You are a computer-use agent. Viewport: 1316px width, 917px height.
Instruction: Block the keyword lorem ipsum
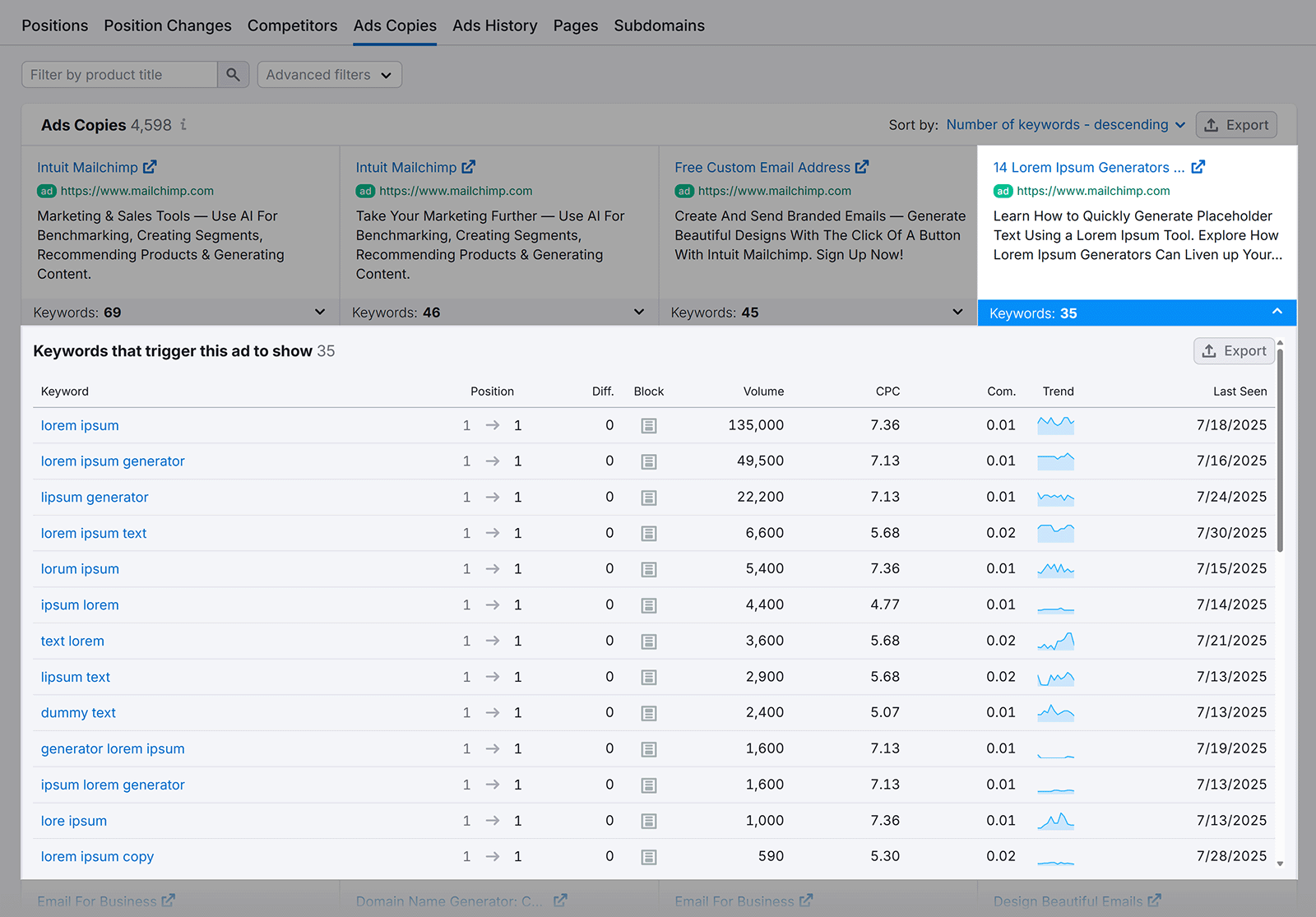click(x=649, y=425)
